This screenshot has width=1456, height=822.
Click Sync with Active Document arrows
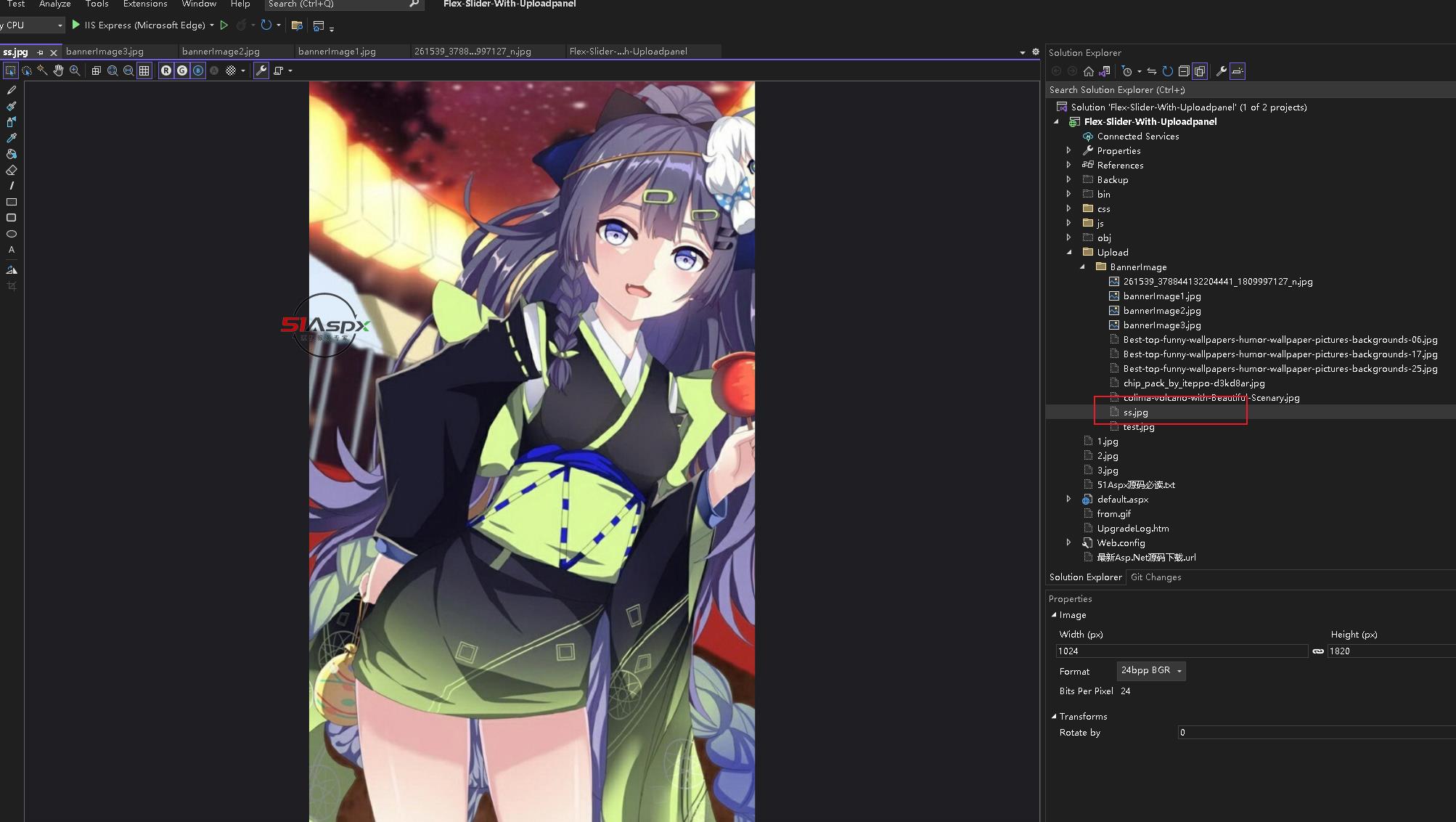1152,71
